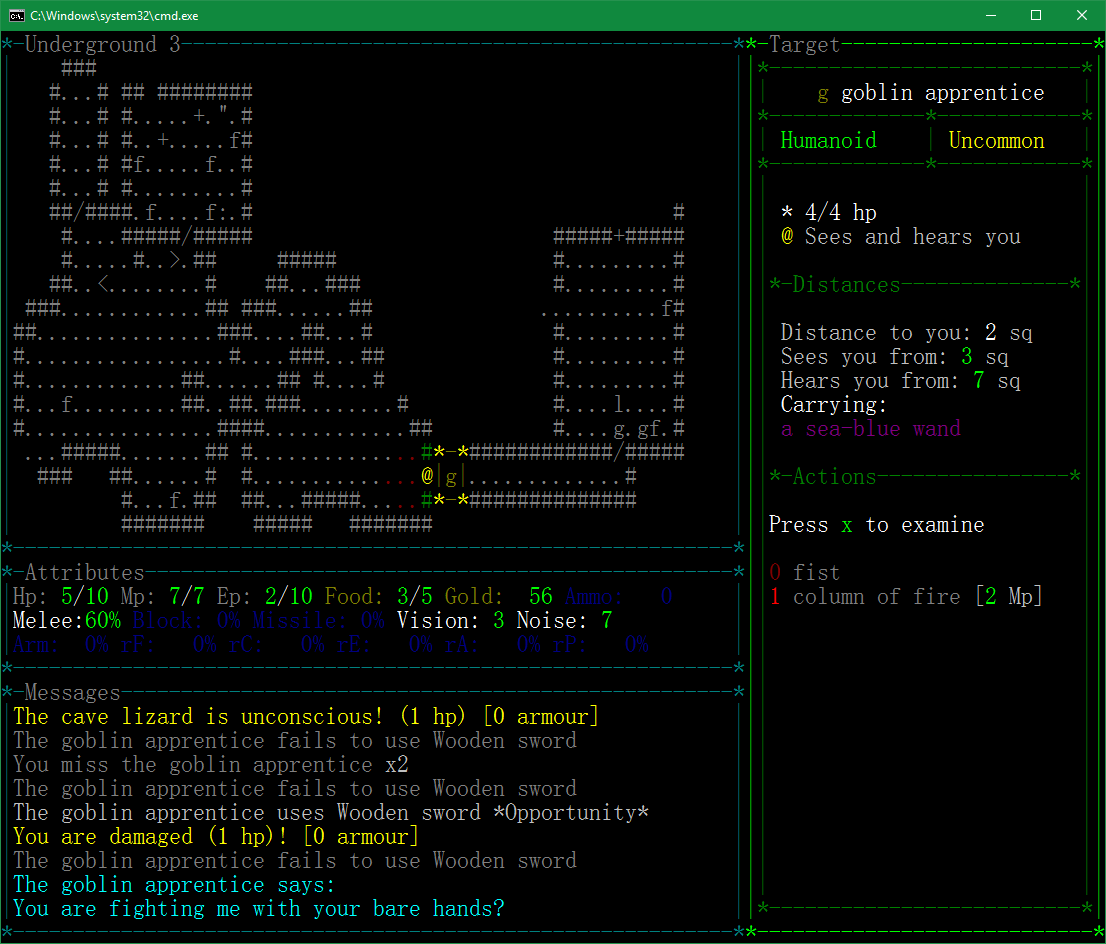The height and width of the screenshot is (944, 1106).
Task: Click 'Hears you from: 7 sq'
Action: [901, 380]
